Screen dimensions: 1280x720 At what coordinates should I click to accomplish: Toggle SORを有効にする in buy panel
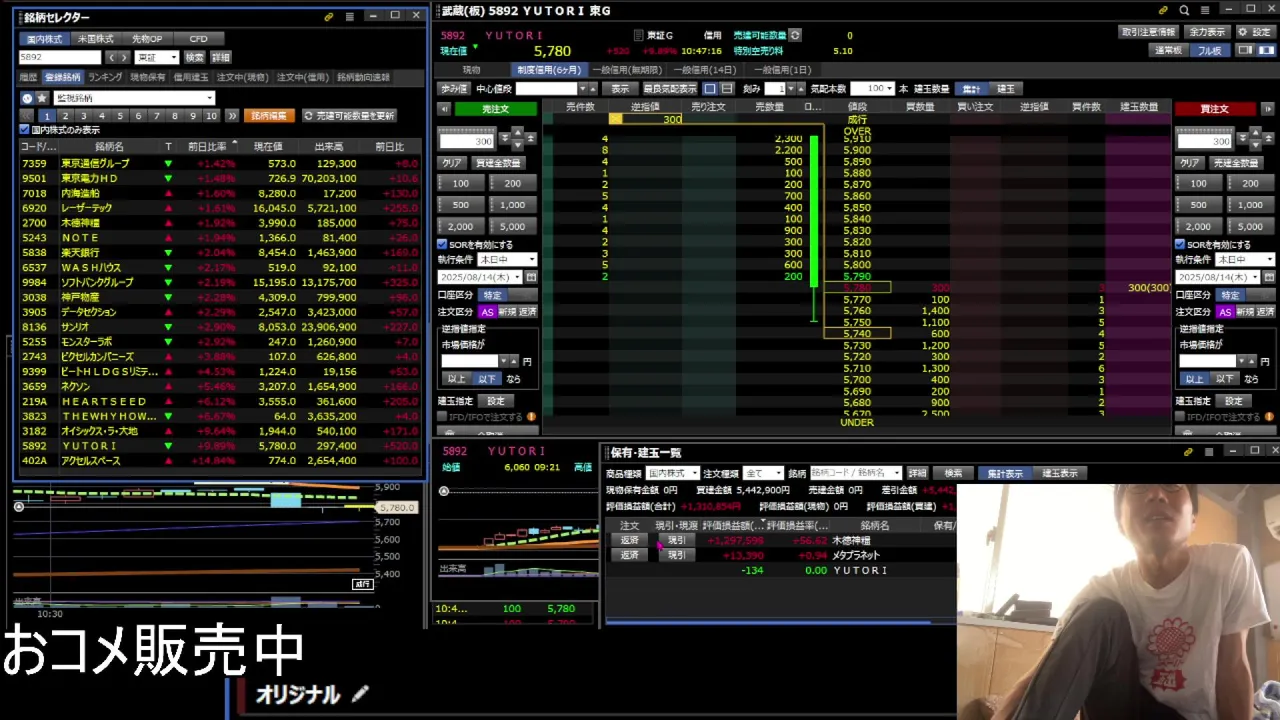(1180, 244)
